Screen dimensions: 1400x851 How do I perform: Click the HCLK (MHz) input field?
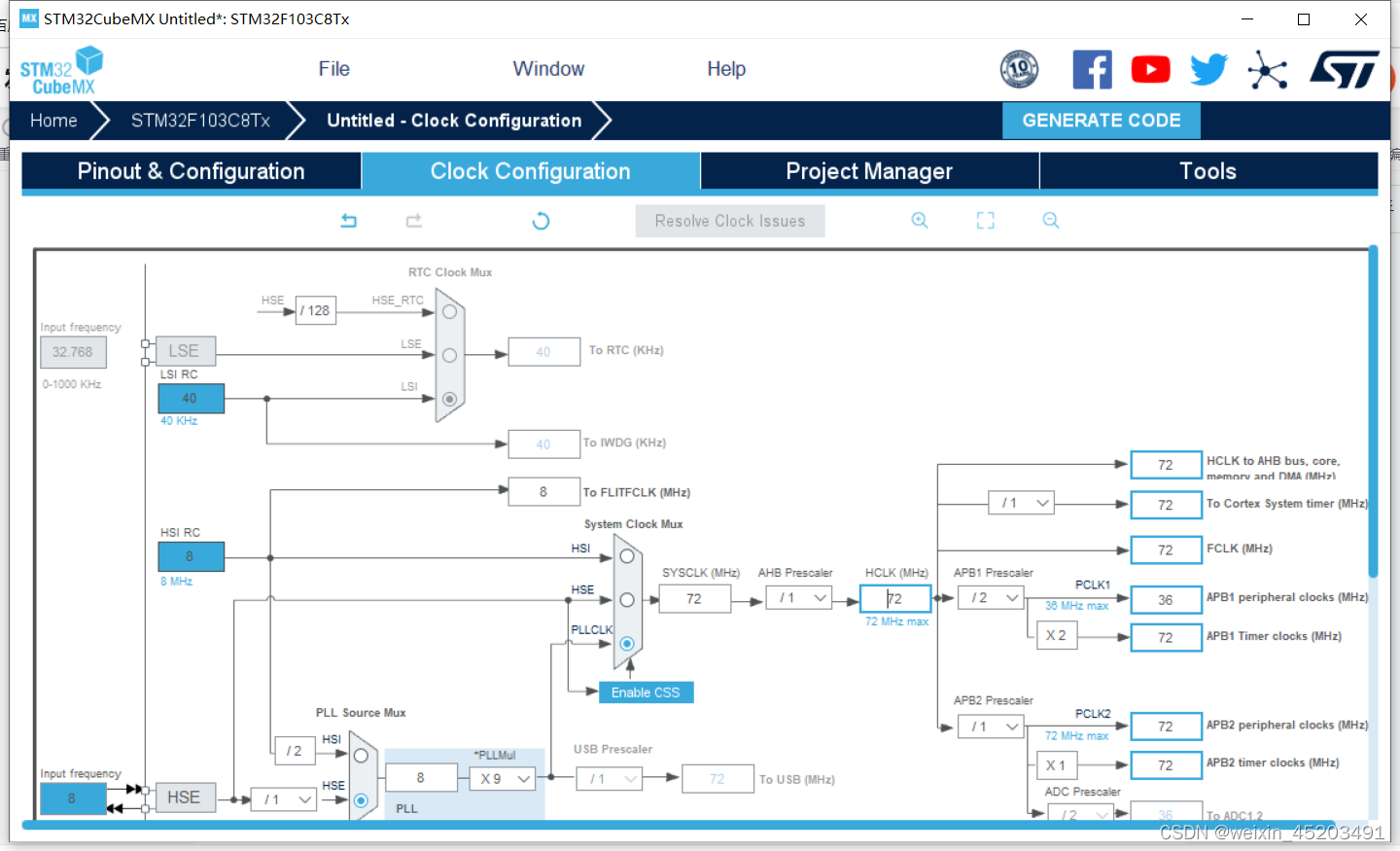[895, 599]
